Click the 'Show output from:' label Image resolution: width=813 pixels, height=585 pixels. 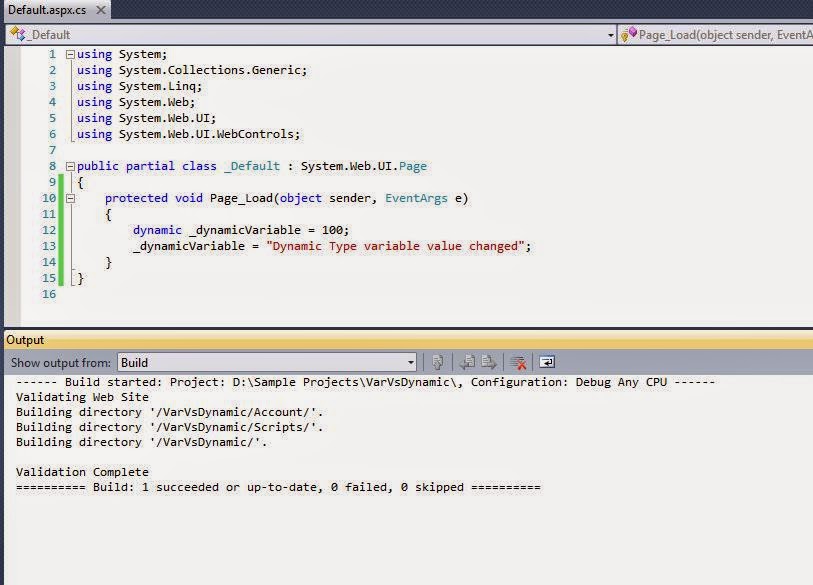(x=61, y=363)
